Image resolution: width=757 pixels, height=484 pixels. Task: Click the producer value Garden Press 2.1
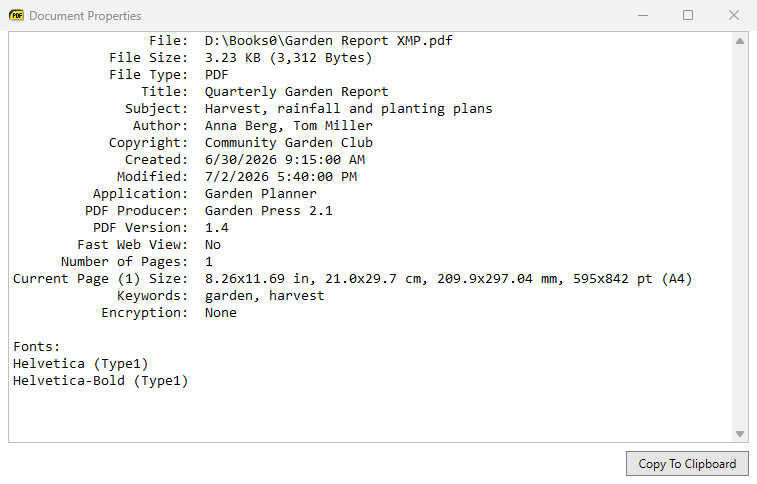point(269,210)
